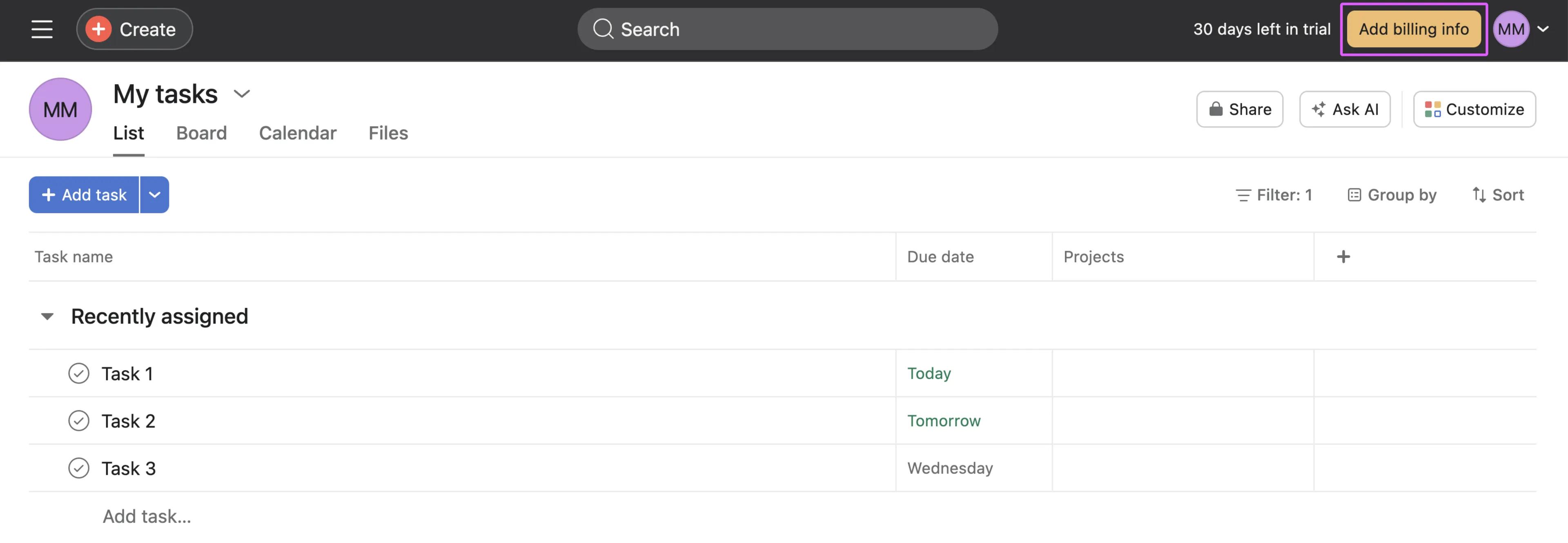Switch to the Board tab

tap(201, 133)
